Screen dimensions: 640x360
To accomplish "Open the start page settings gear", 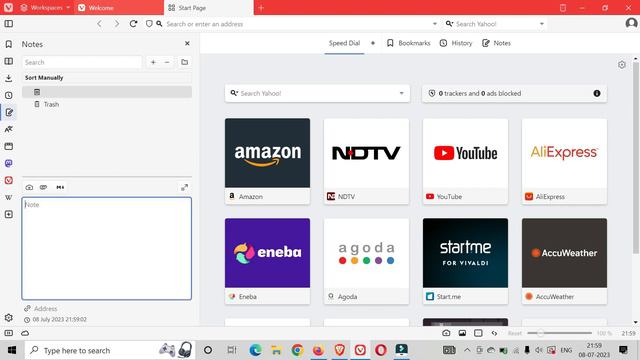I will (622, 65).
